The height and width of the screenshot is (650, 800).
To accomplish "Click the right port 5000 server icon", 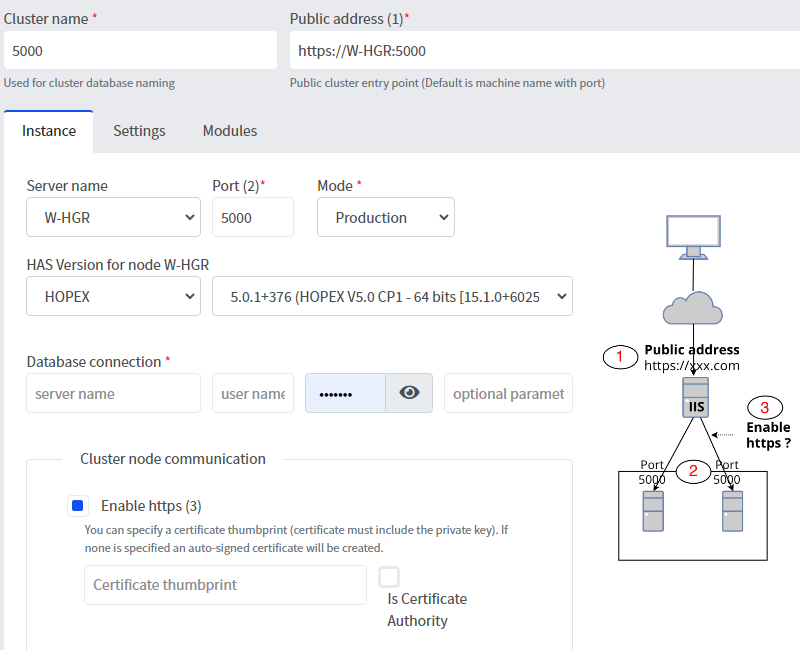I will [732, 511].
